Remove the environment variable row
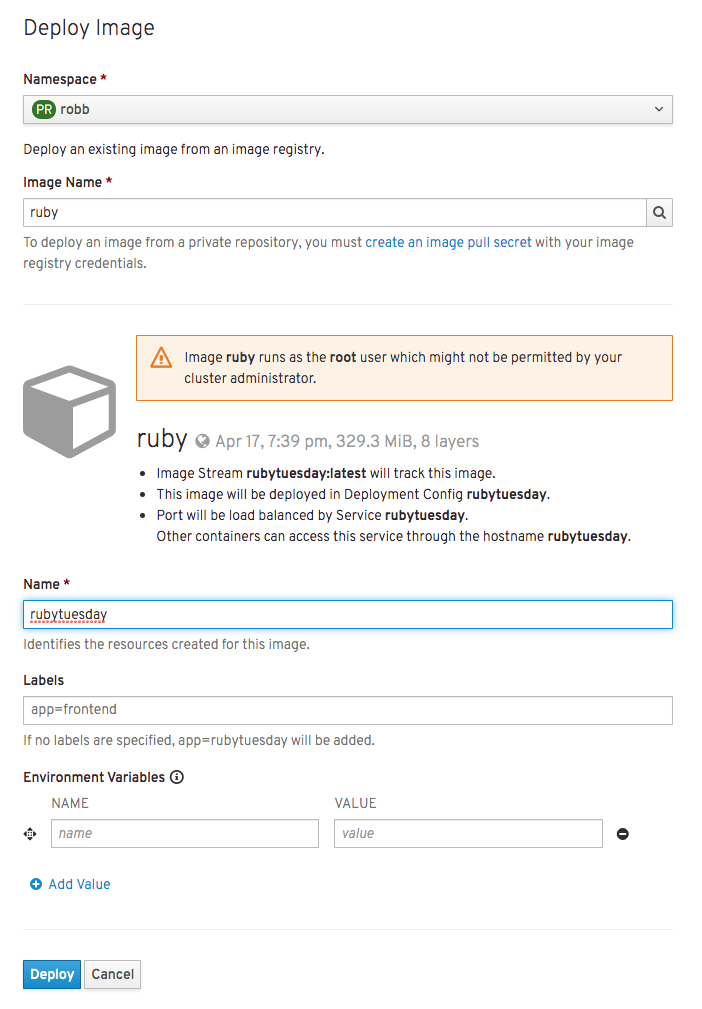 pos(622,834)
